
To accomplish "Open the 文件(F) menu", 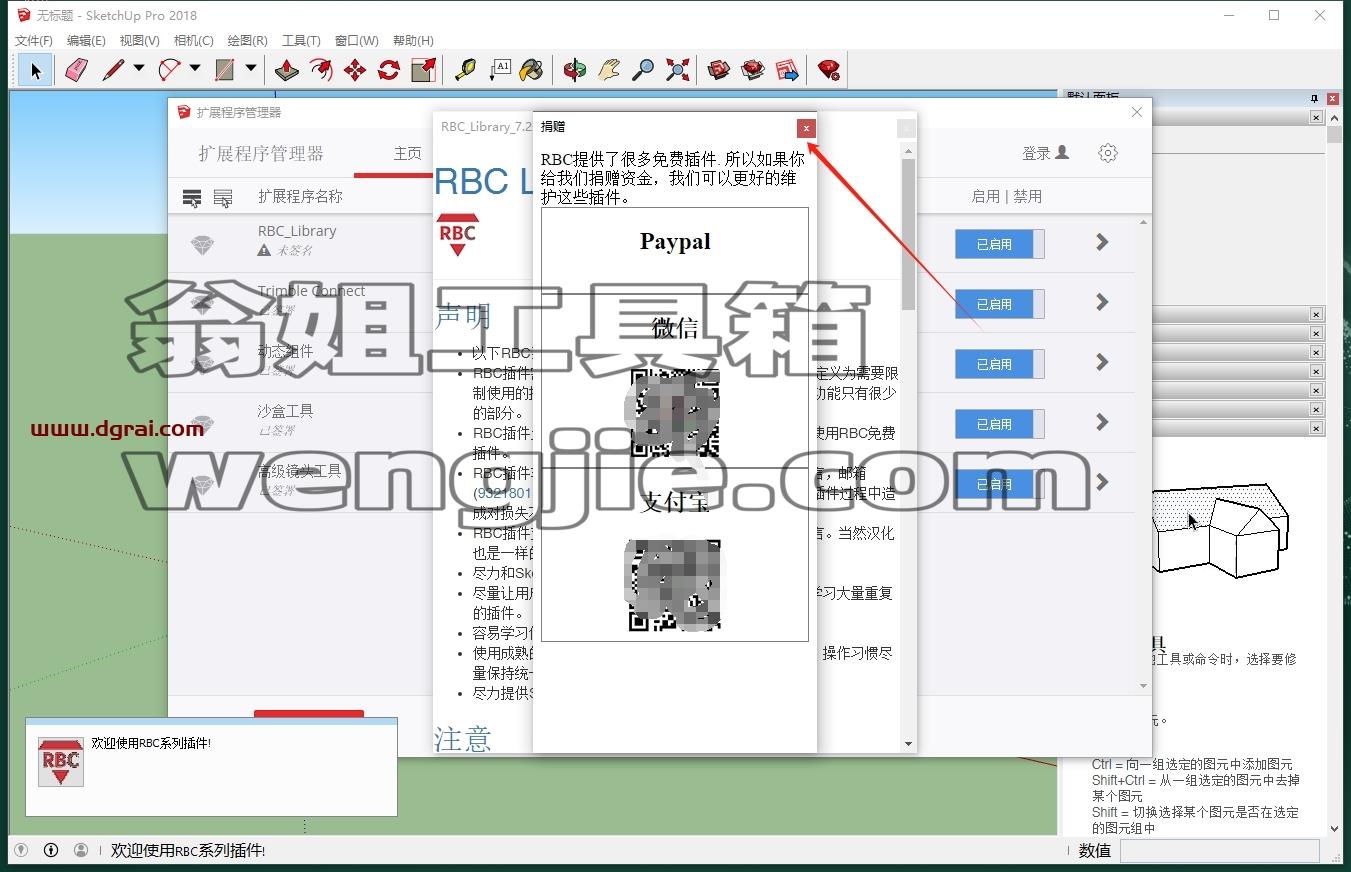I will click(33, 40).
